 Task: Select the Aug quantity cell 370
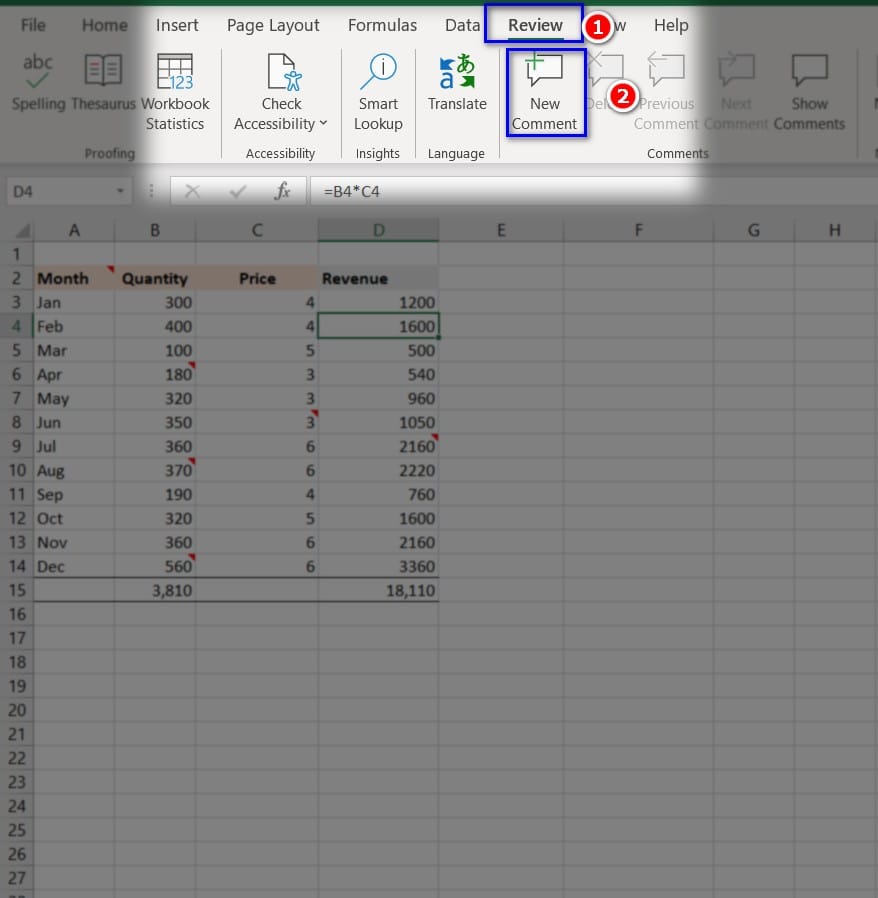pyautogui.click(x=155, y=470)
